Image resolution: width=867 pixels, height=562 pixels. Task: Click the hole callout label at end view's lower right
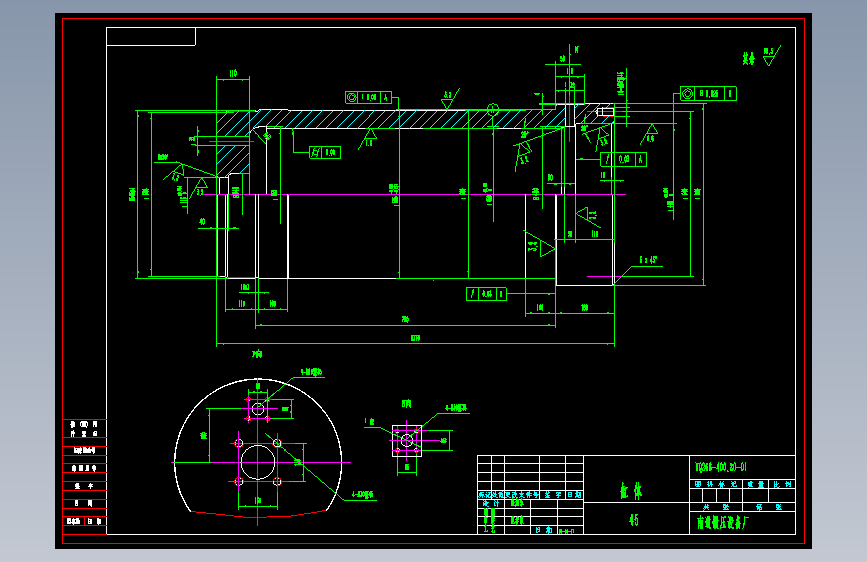pyautogui.click(x=363, y=495)
